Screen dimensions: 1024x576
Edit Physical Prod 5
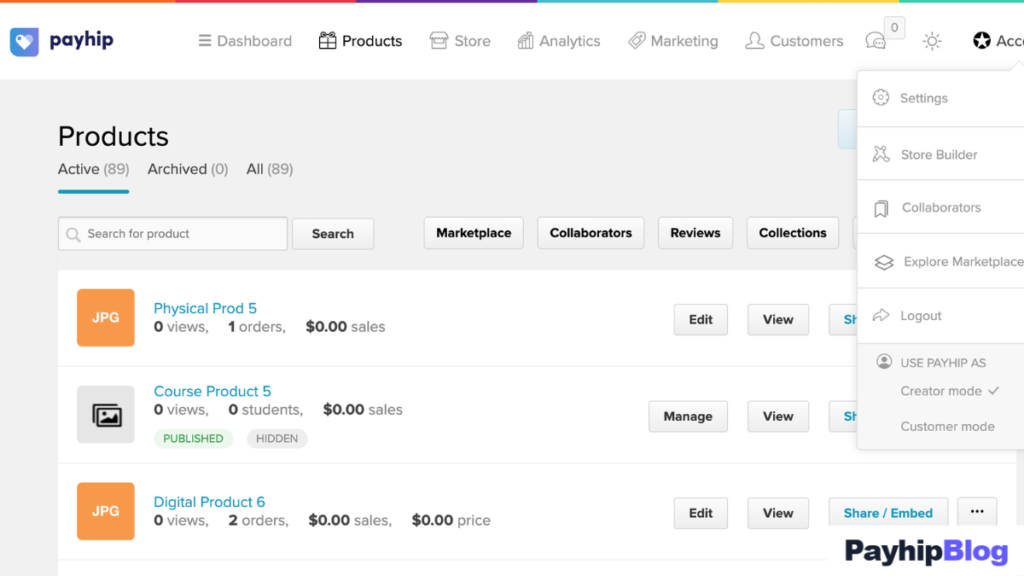coord(701,319)
